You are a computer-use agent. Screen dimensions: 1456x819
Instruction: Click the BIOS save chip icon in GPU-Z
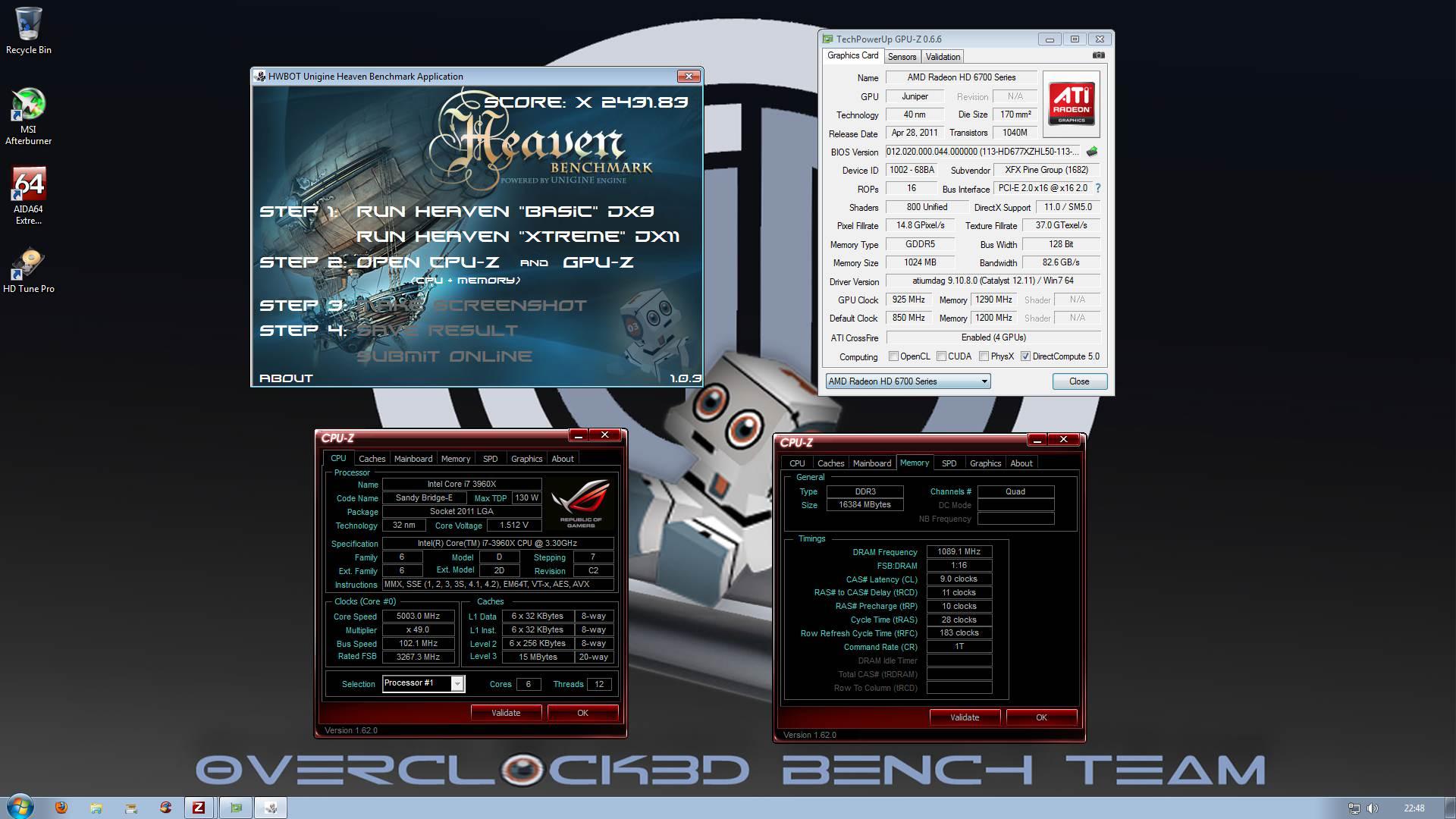pyautogui.click(x=1092, y=152)
